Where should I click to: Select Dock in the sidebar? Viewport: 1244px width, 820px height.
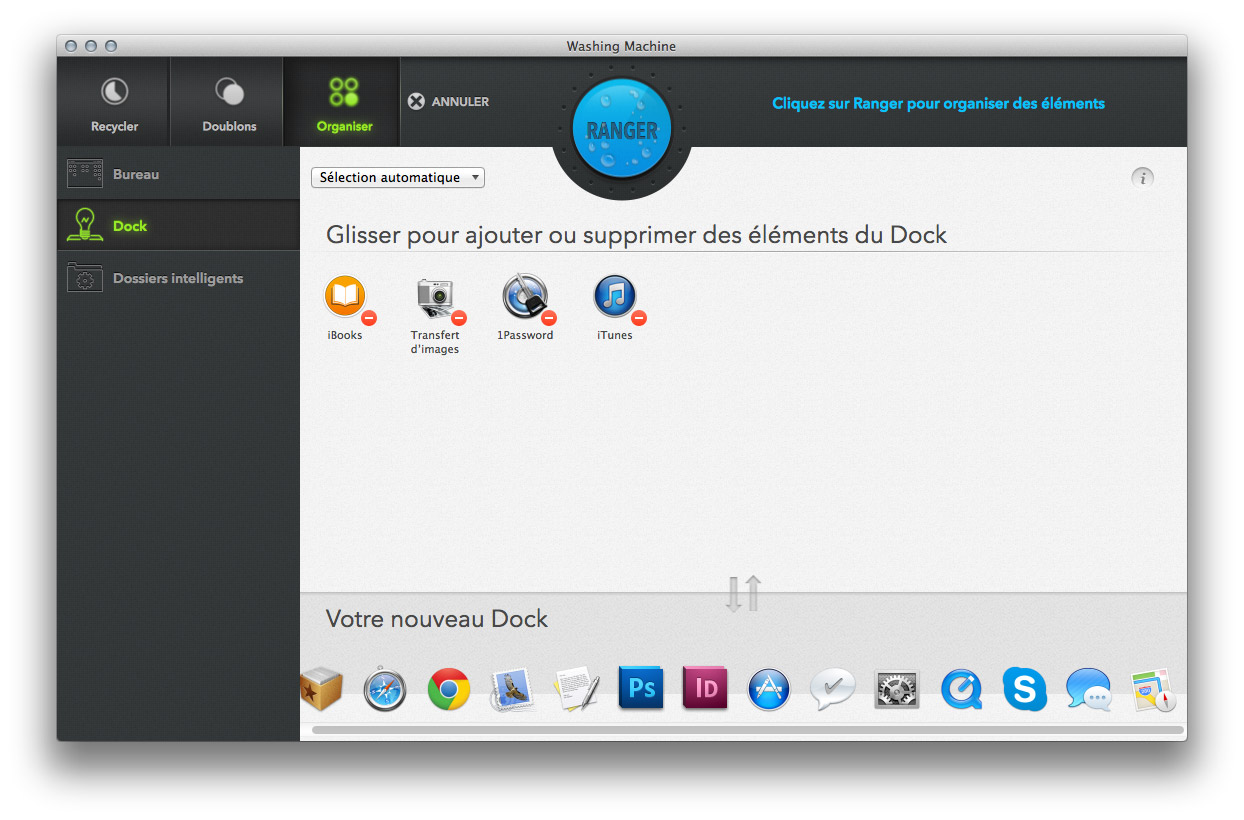178,226
